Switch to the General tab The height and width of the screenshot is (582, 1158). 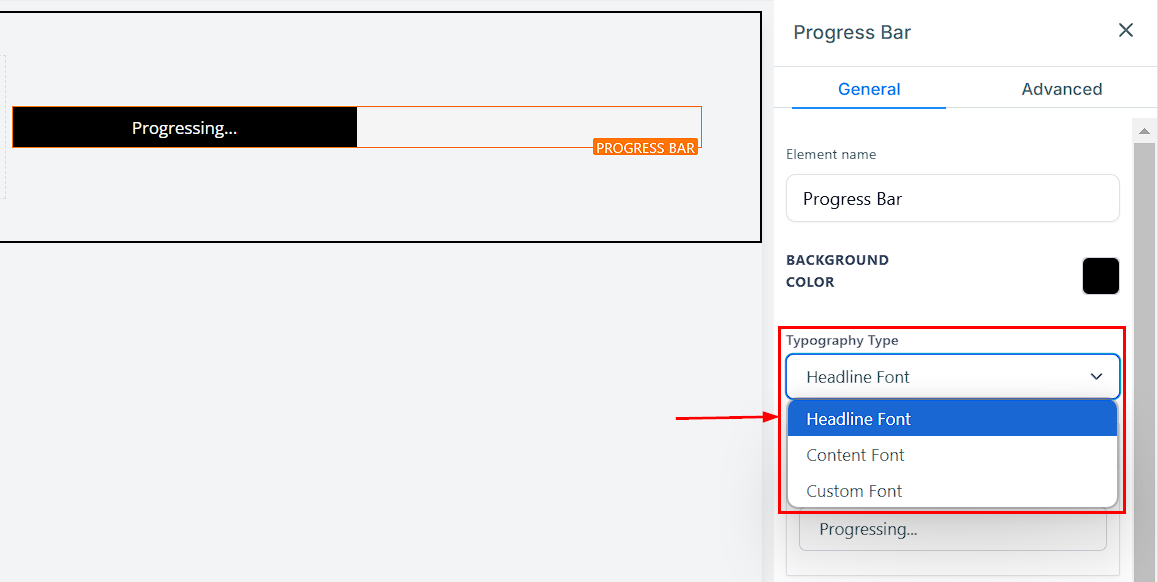tap(869, 89)
